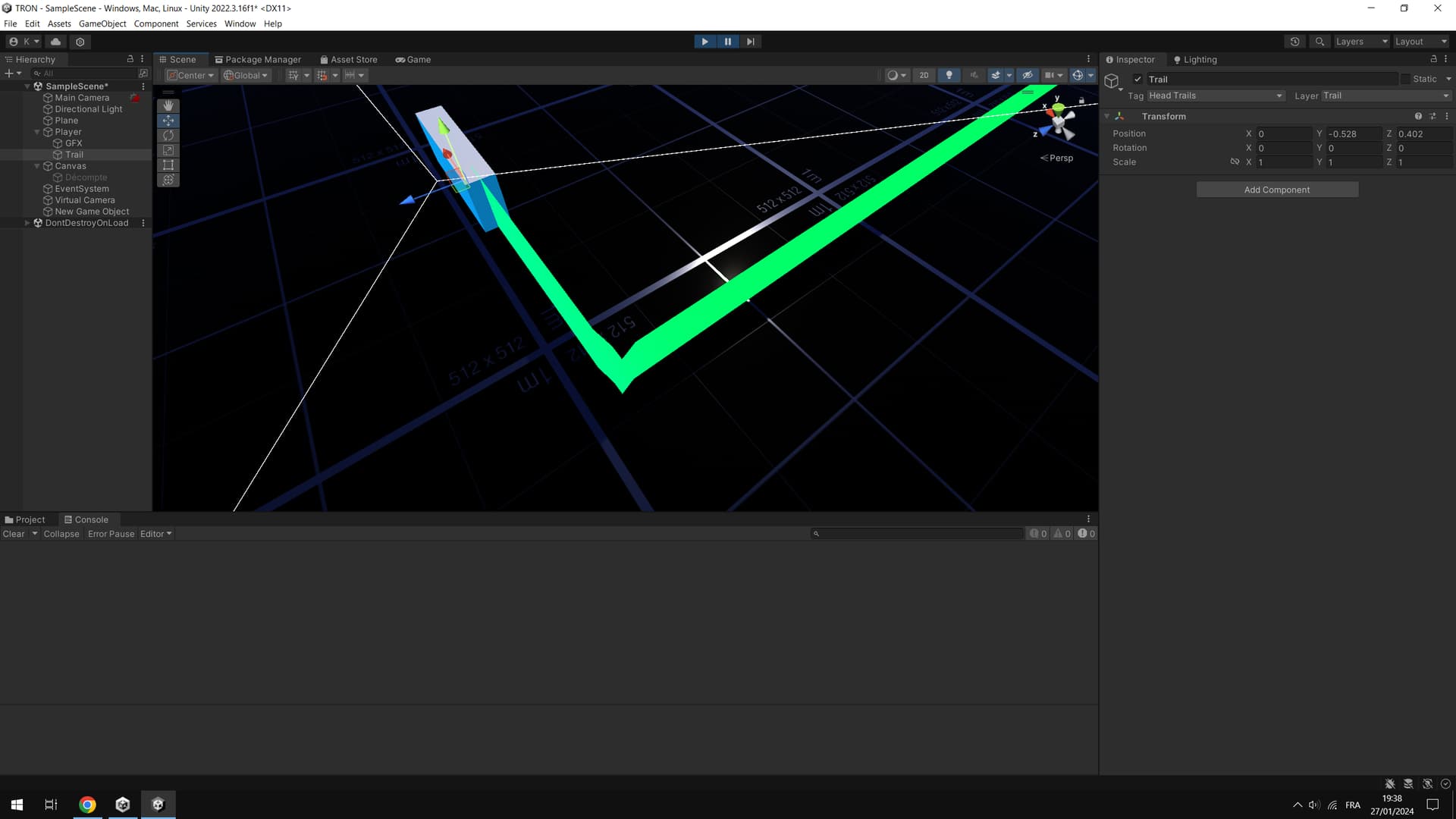Open the Tag dropdown showing Head Trails
The height and width of the screenshot is (819, 1456).
pyautogui.click(x=1215, y=96)
